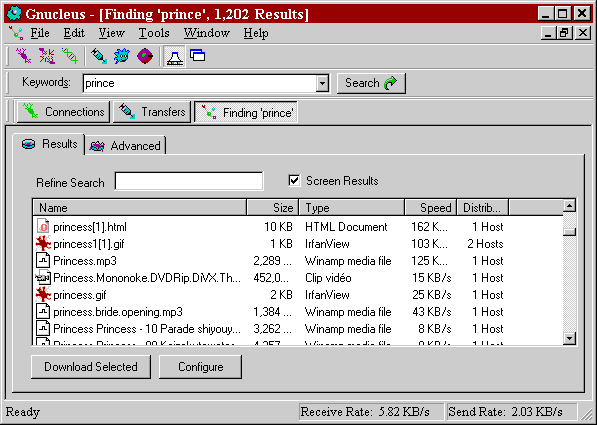Sort results by Name column header
597x425 pixels.
tap(140, 208)
